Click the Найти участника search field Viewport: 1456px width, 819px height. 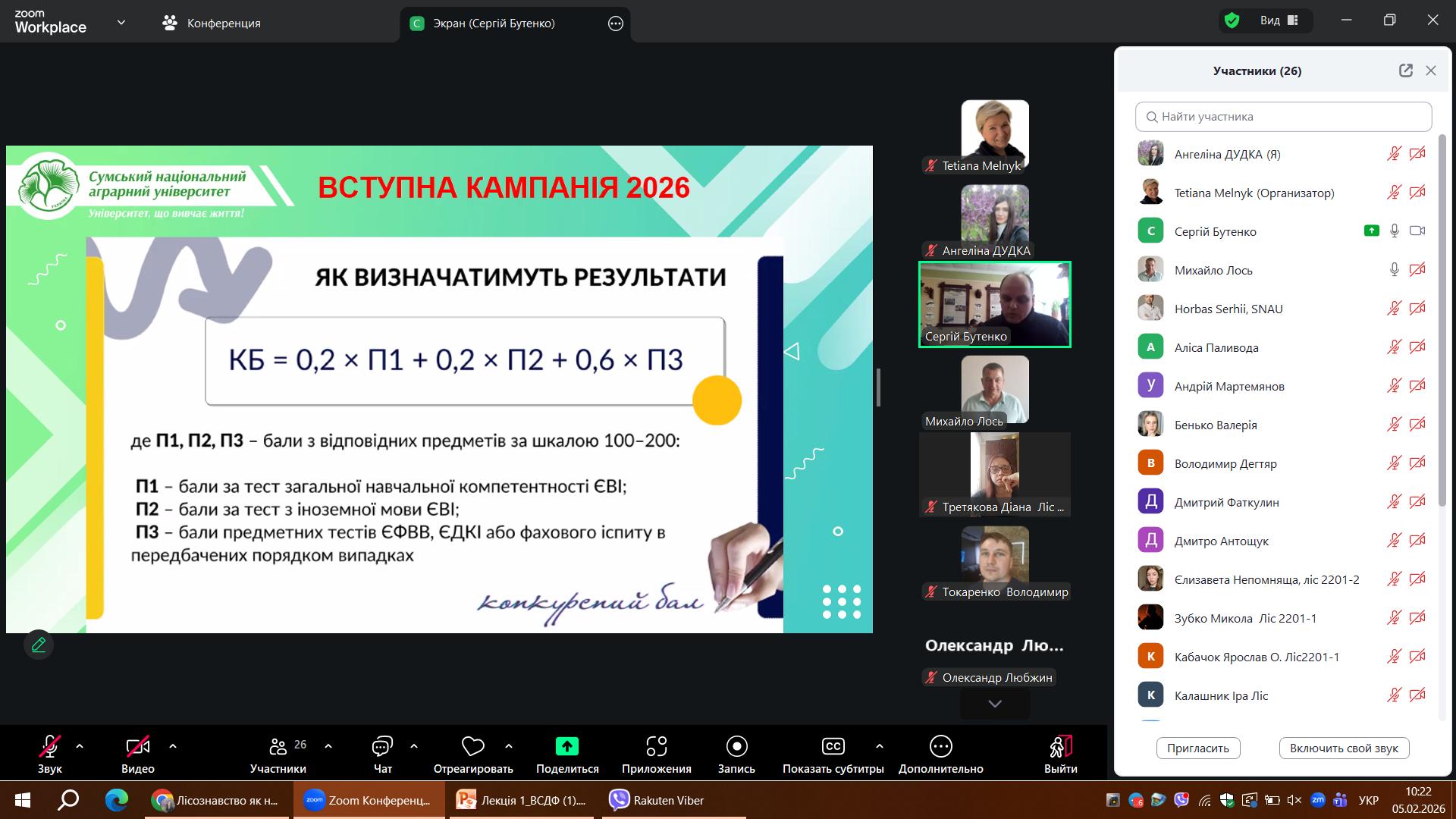pyautogui.click(x=1283, y=117)
